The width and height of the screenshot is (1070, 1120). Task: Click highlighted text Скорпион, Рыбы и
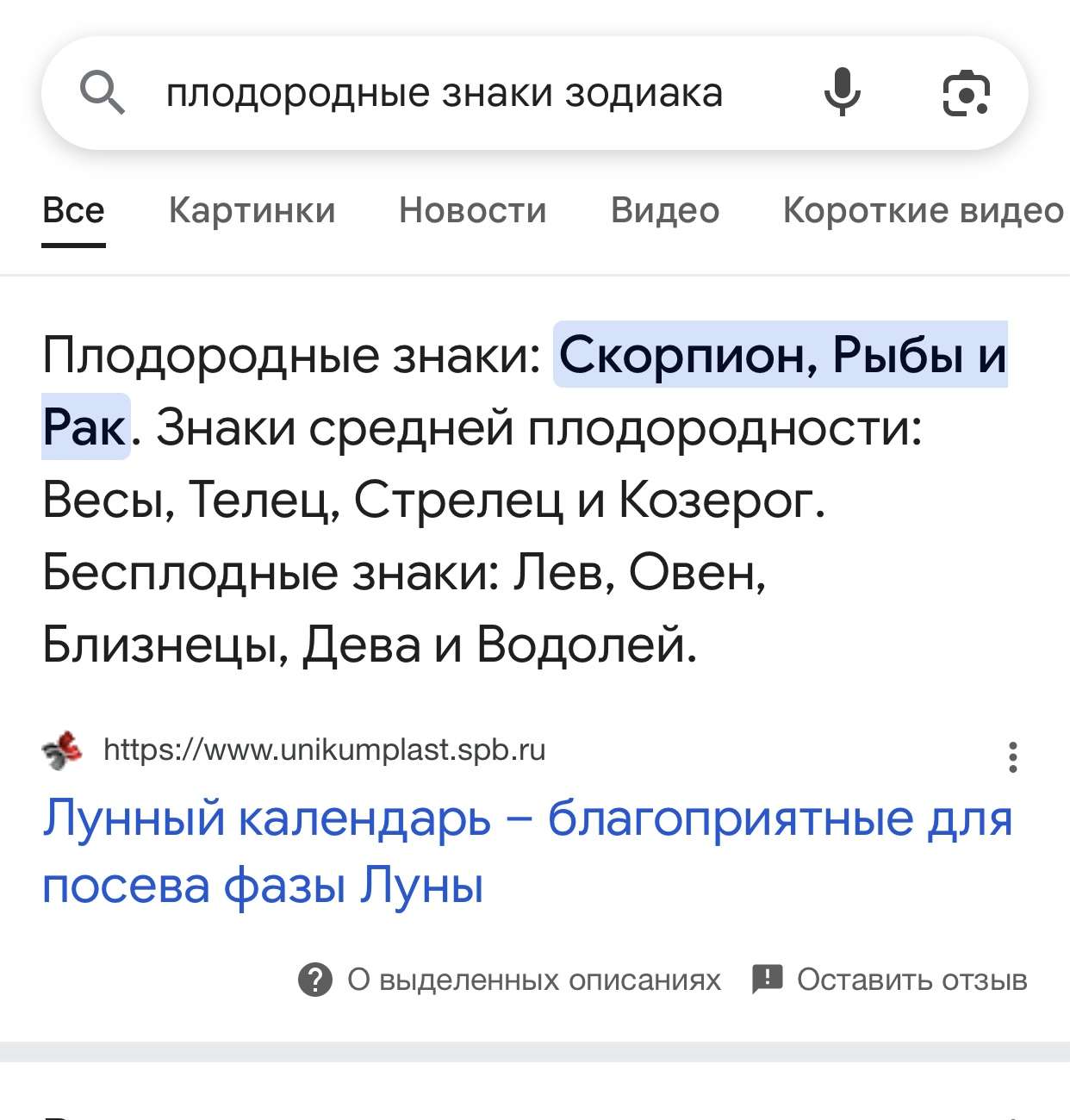(x=781, y=354)
